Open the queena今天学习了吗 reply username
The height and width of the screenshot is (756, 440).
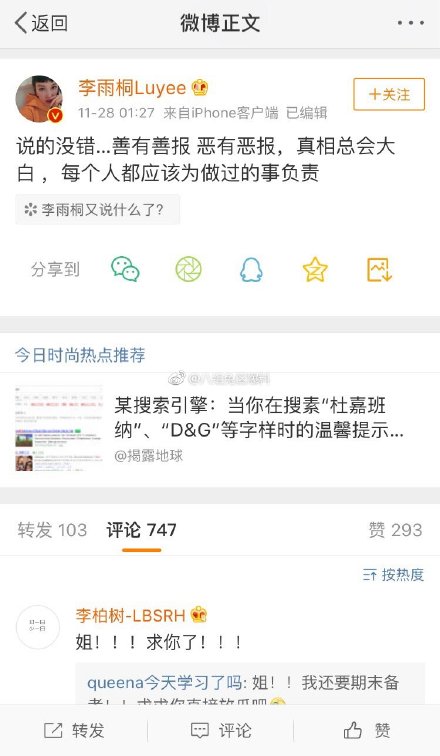pos(164,682)
